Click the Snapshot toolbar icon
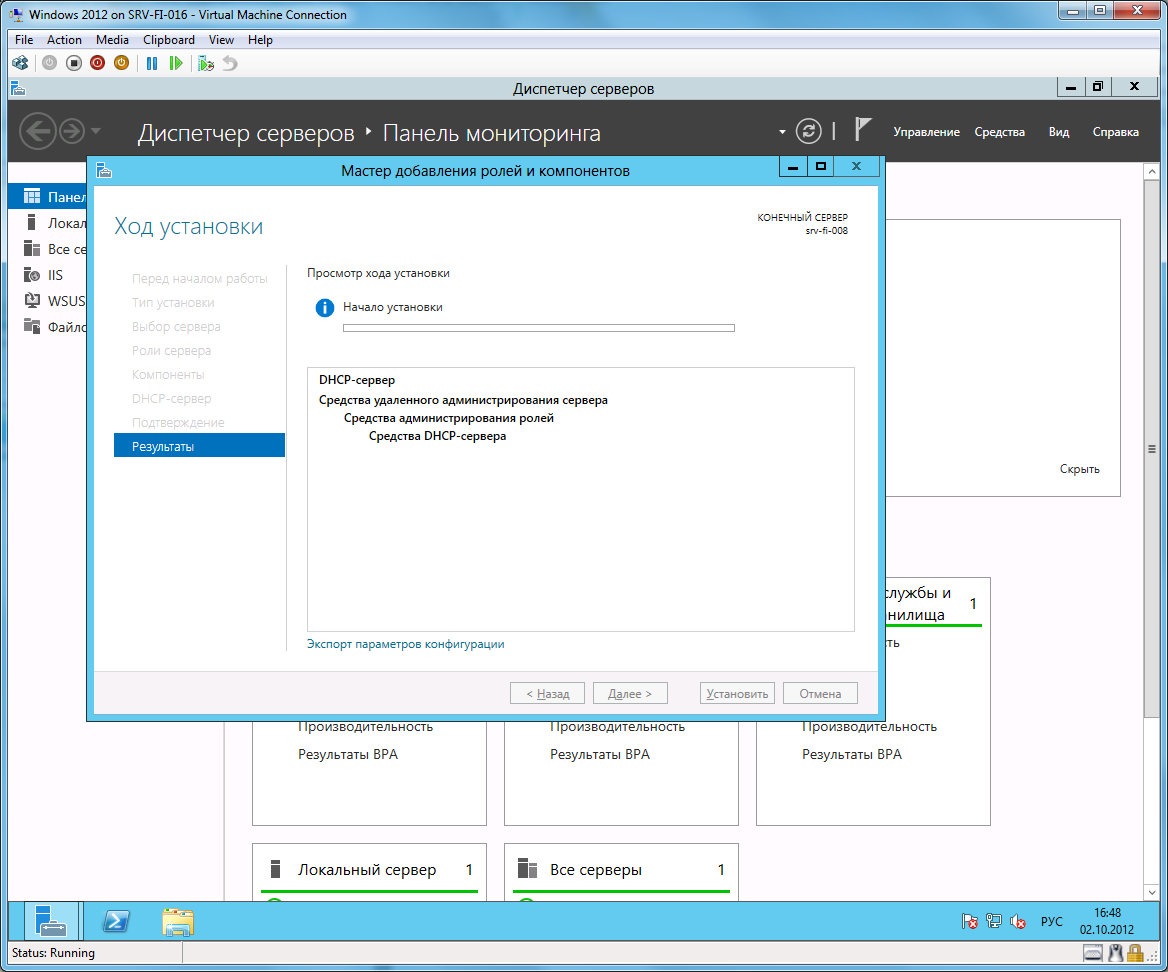This screenshot has width=1168, height=972. click(206, 63)
